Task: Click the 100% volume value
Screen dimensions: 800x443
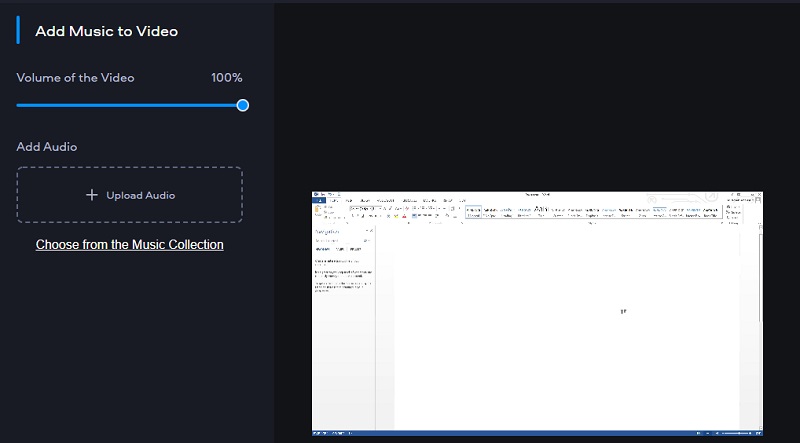Action: [226, 78]
